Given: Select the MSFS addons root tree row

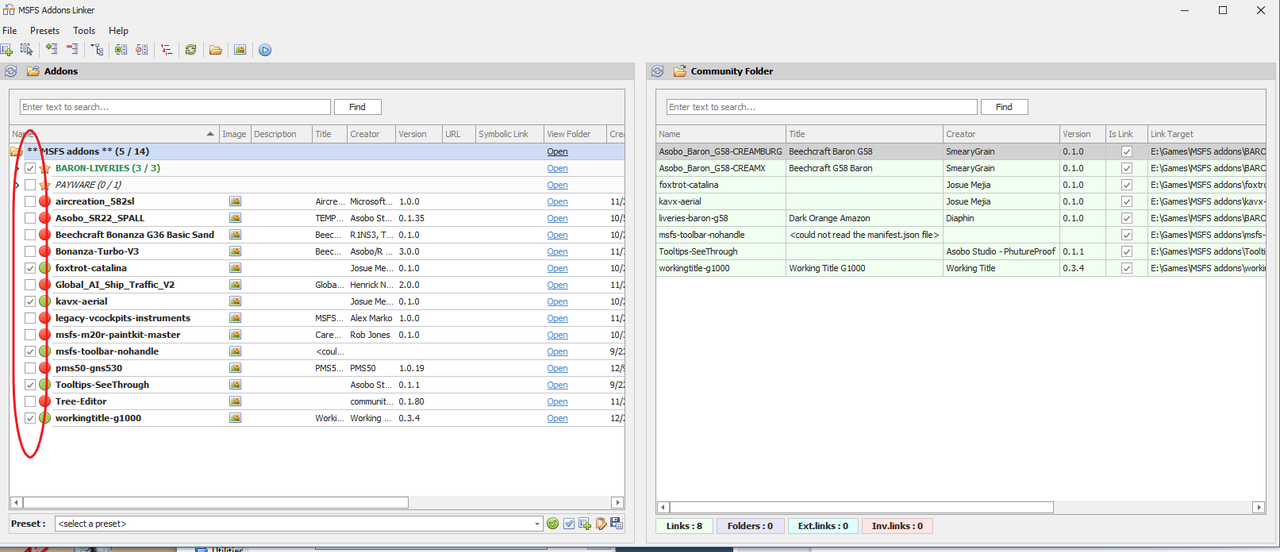Looking at the screenshot, I should click(x=317, y=151).
